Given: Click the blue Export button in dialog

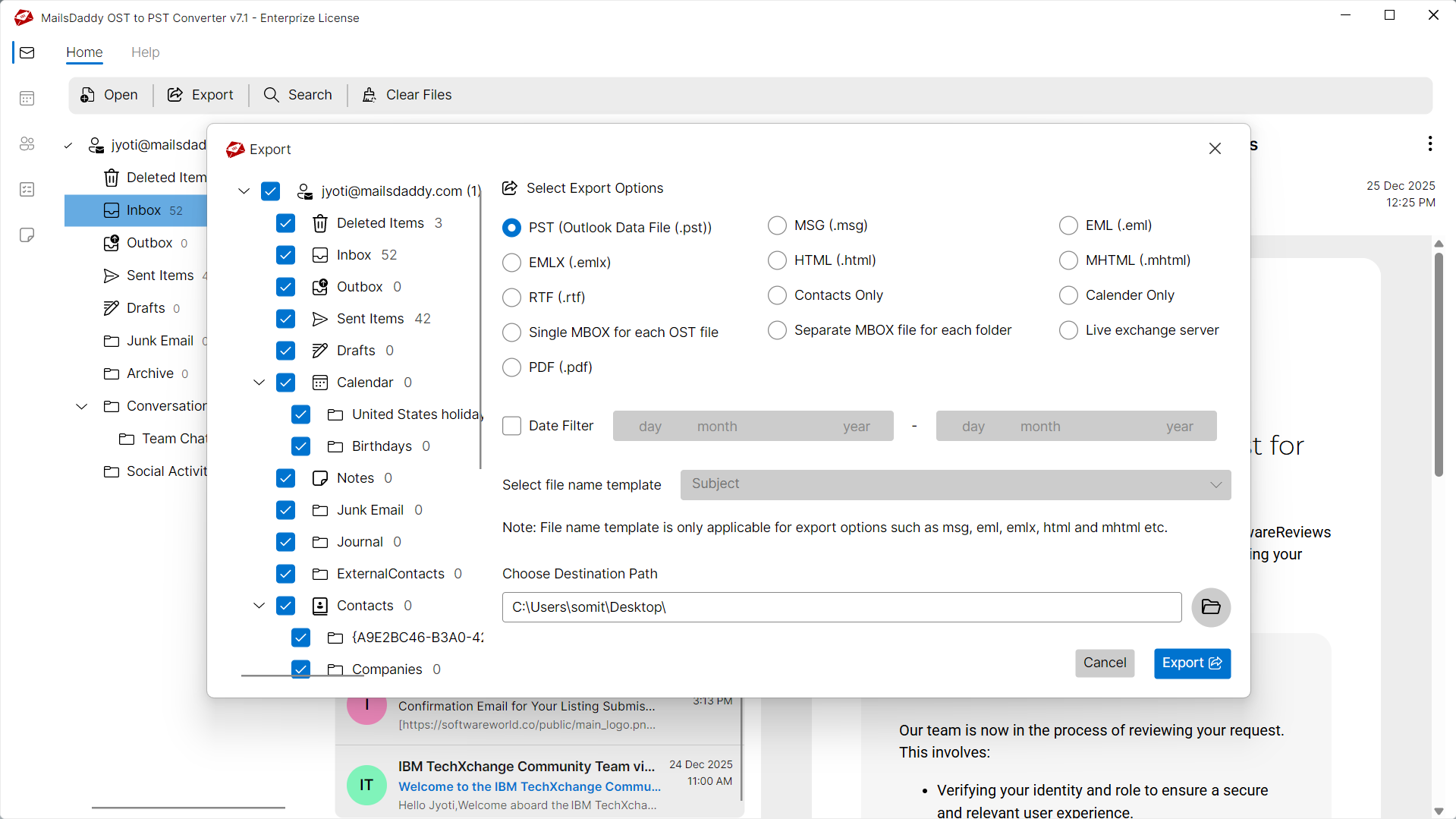Looking at the screenshot, I should coord(1192,663).
